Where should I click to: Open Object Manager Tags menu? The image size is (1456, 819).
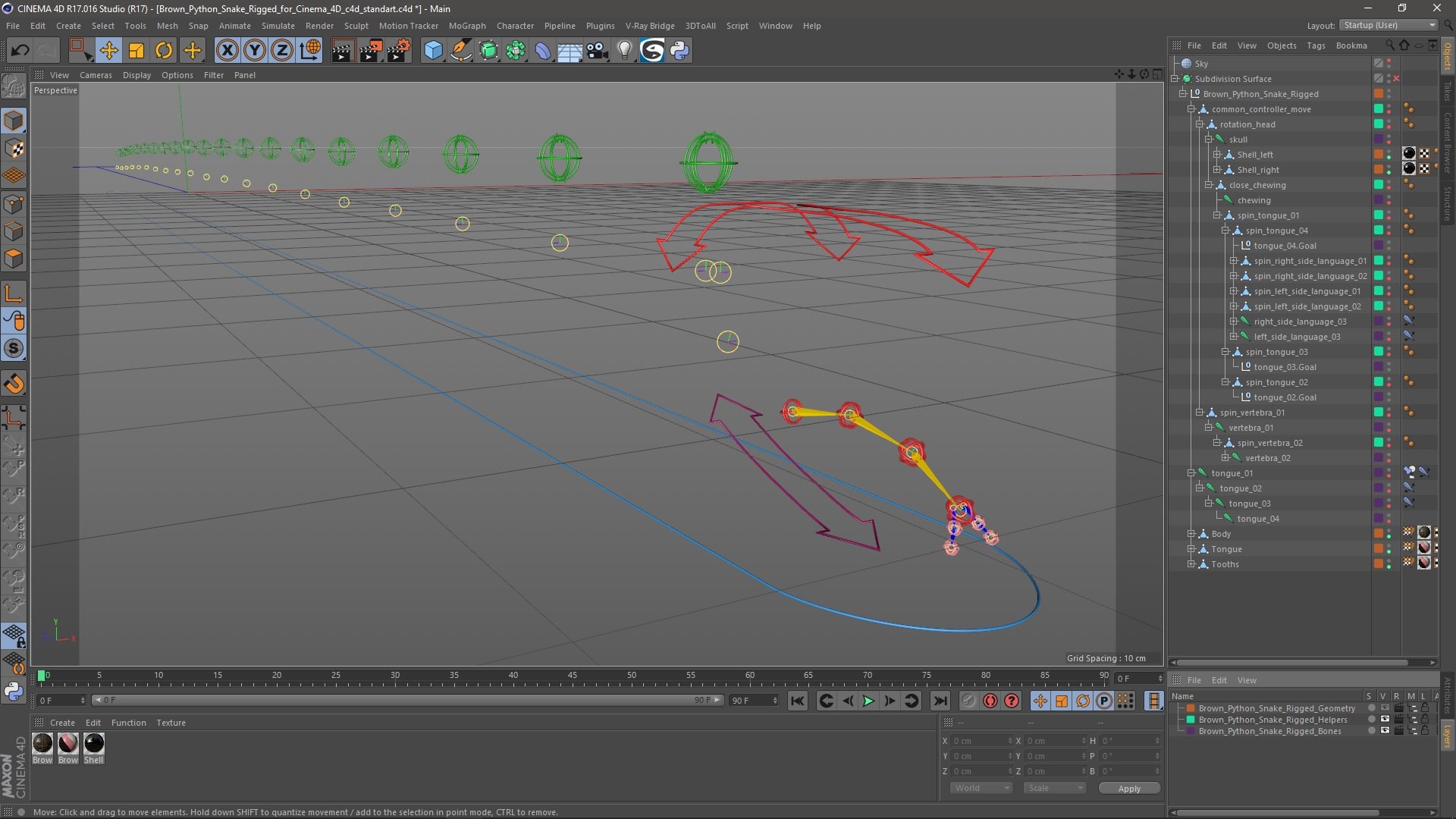(x=1316, y=45)
